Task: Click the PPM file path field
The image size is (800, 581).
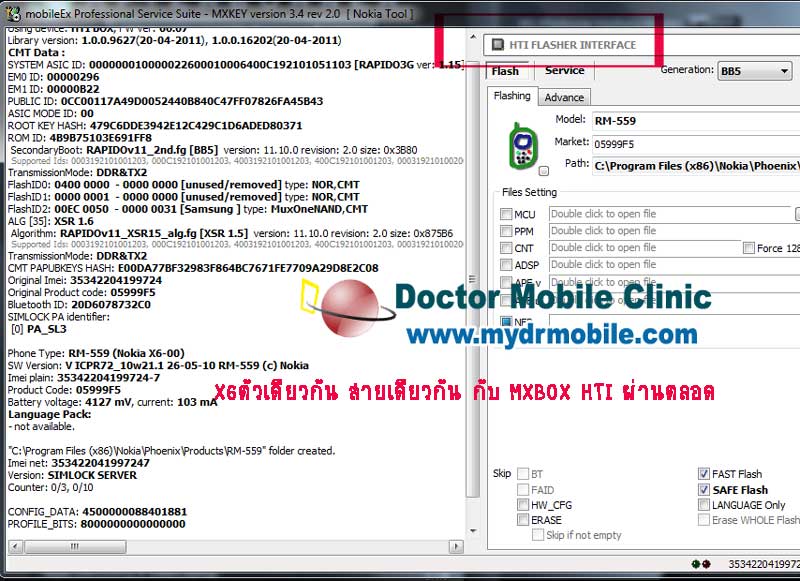Action: [x=674, y=231]
